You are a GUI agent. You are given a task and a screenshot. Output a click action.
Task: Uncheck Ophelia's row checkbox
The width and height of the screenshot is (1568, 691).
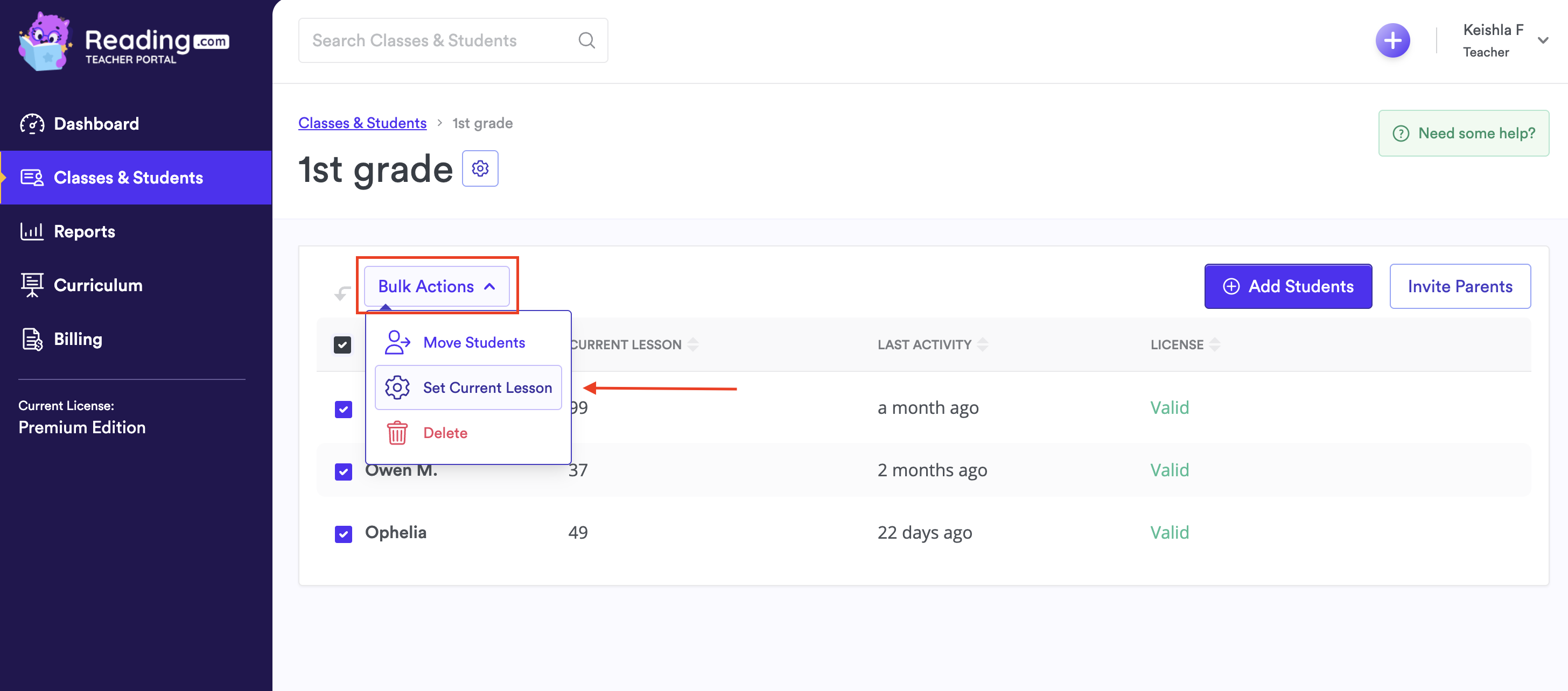(x=344, y=533)
